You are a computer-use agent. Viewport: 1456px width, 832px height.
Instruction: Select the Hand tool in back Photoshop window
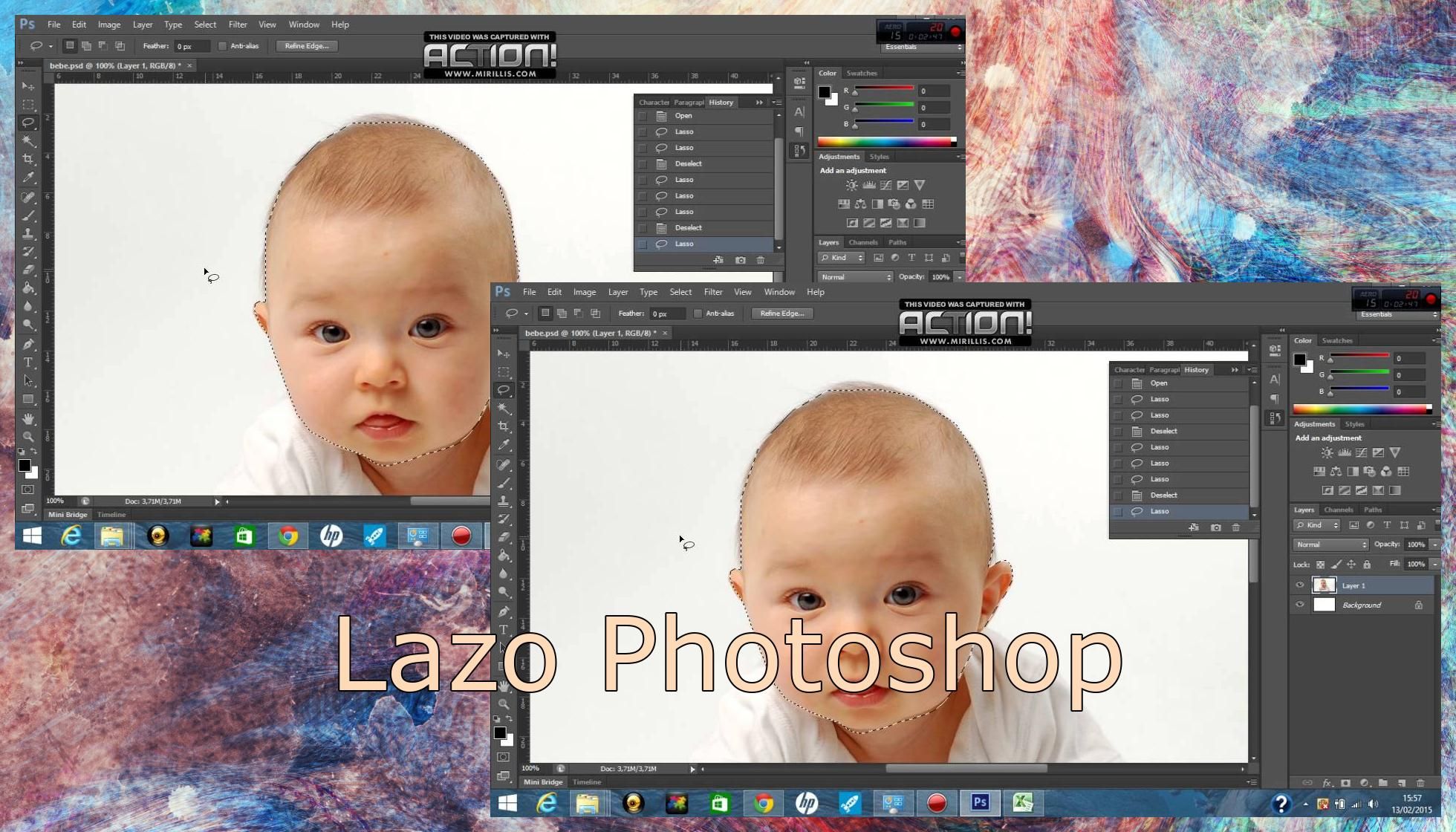pyautogui.click(x=28, y=419)
